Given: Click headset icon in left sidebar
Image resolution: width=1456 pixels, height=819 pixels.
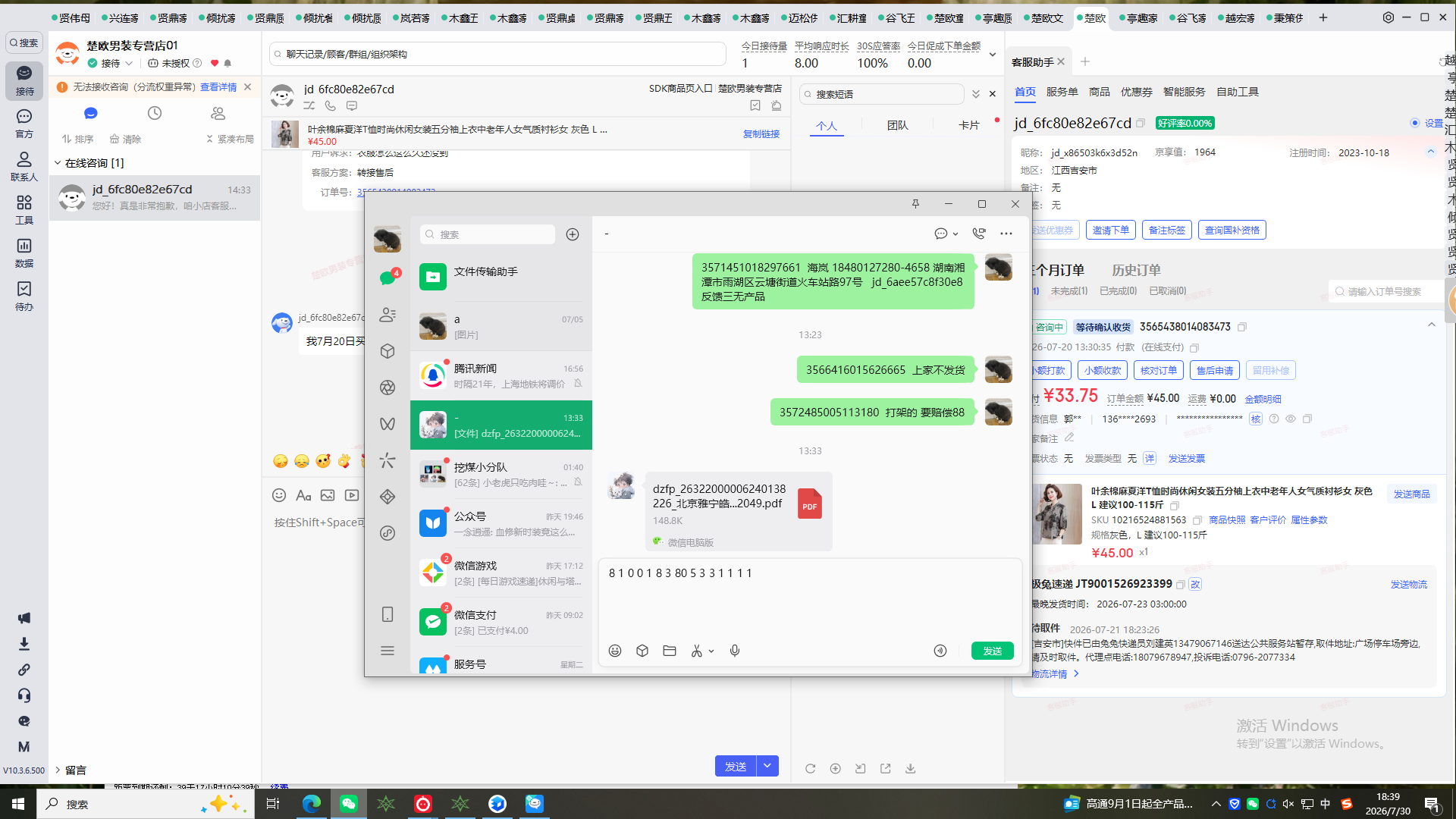Looking at the screenshot, I should click(x=24, y=695).
